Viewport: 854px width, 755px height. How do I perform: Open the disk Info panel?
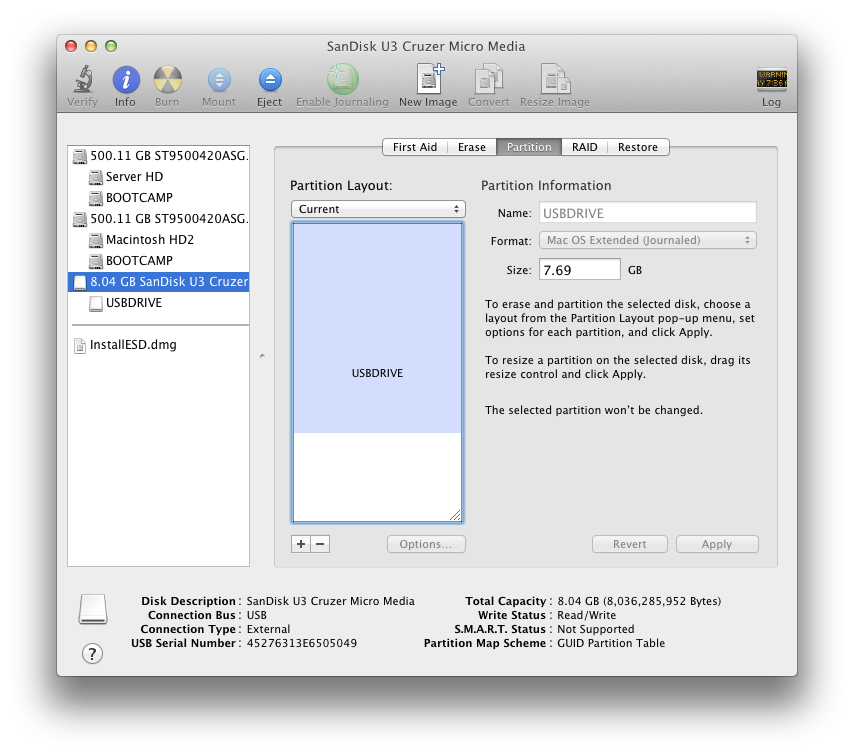coord(125,80)
